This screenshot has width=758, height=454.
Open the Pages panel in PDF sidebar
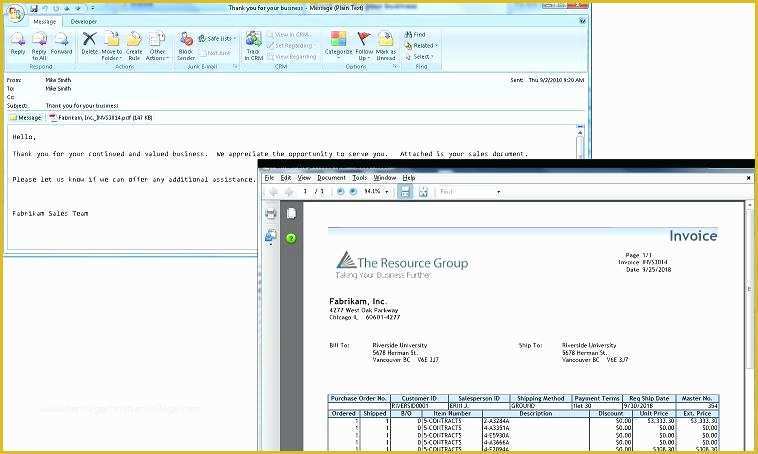tap(291, 213)
